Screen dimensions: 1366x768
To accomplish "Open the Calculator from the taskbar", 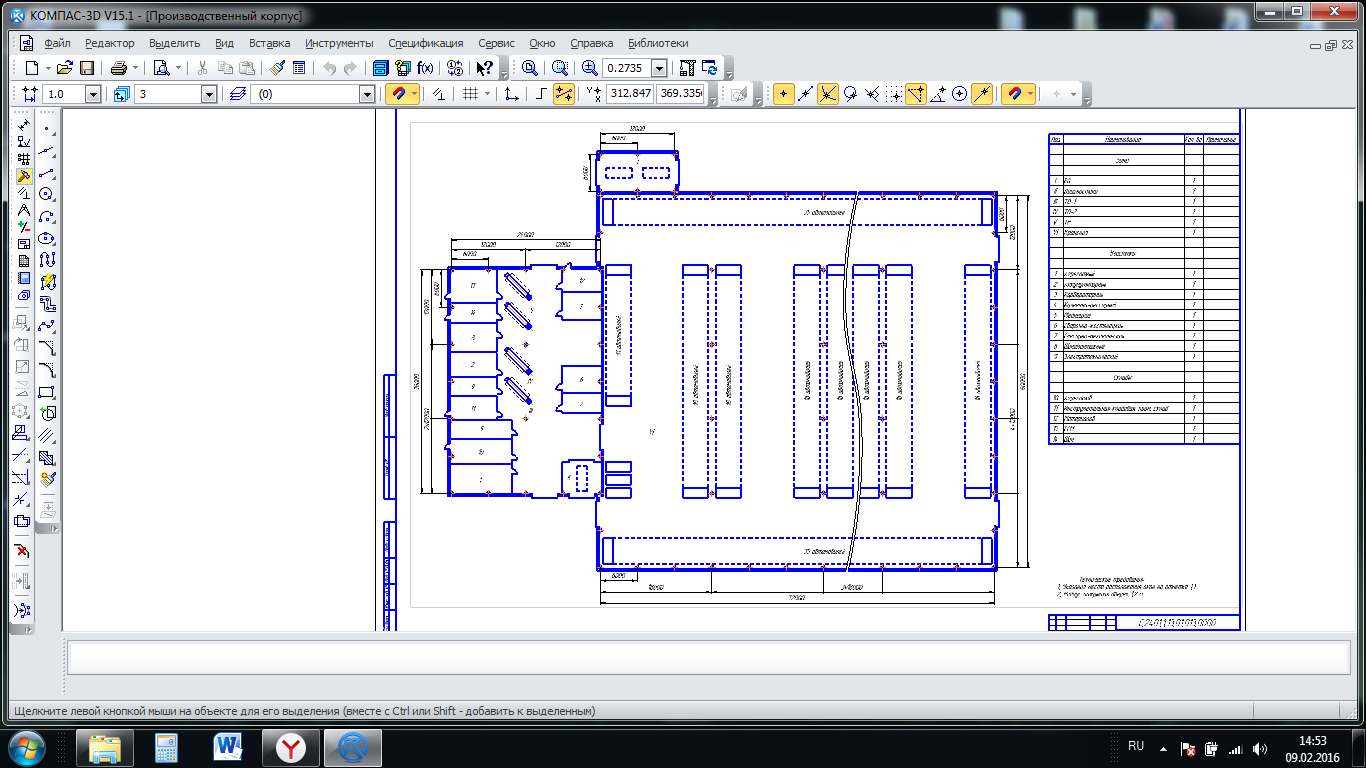I will point(166,747).
